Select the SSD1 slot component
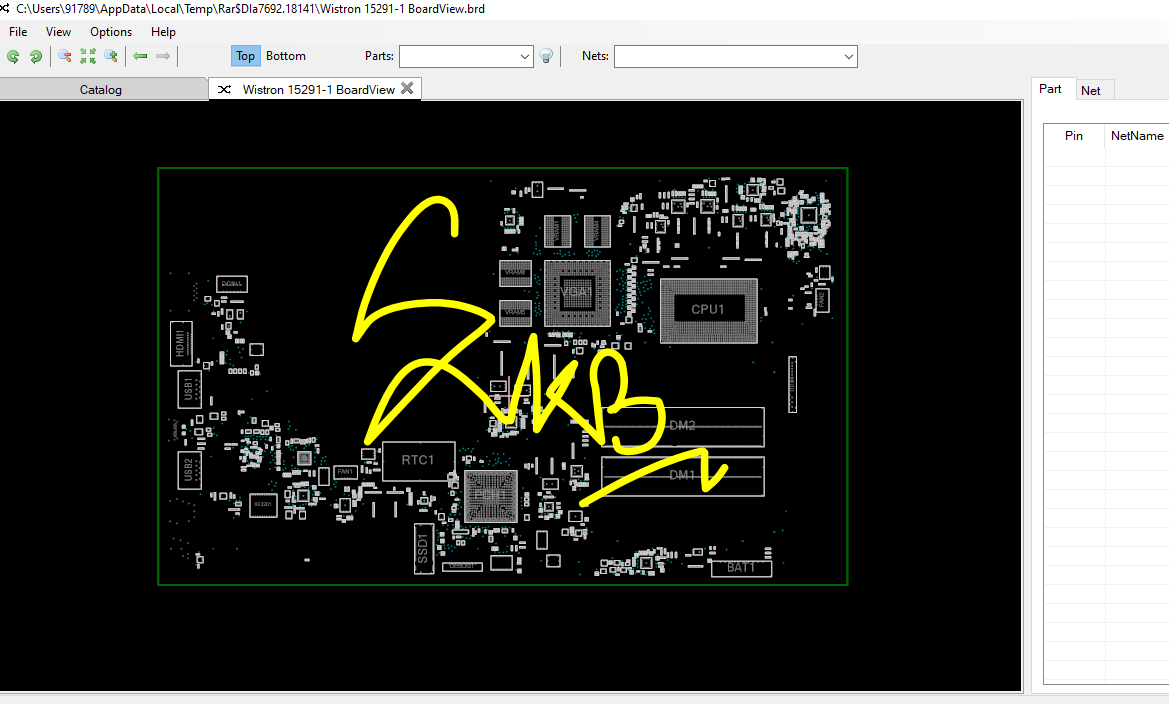This screenshot has width=1169, height=704. [423, 548]
